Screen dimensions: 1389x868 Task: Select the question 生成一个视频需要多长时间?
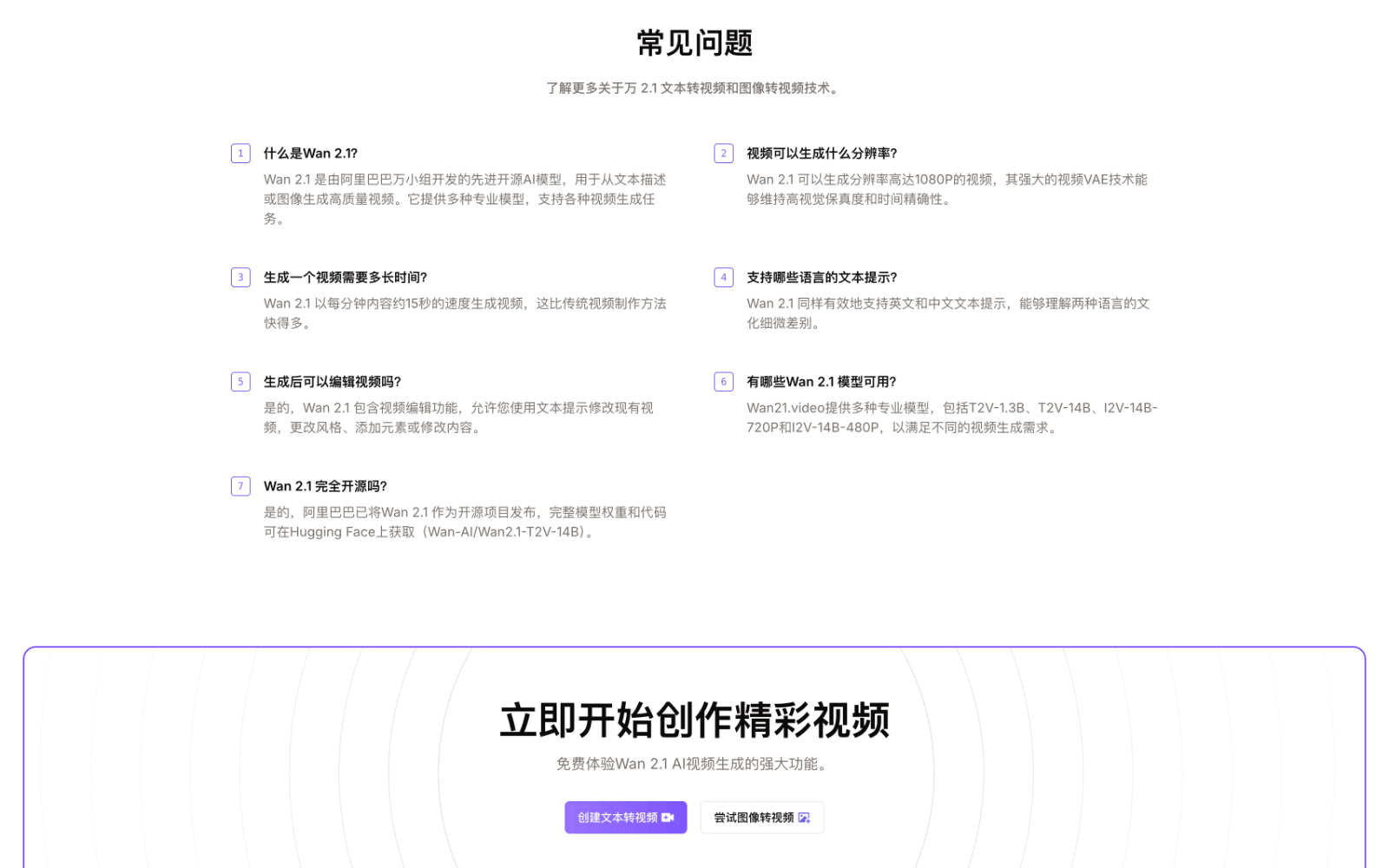pyautogui.click(x=346, y=278)
